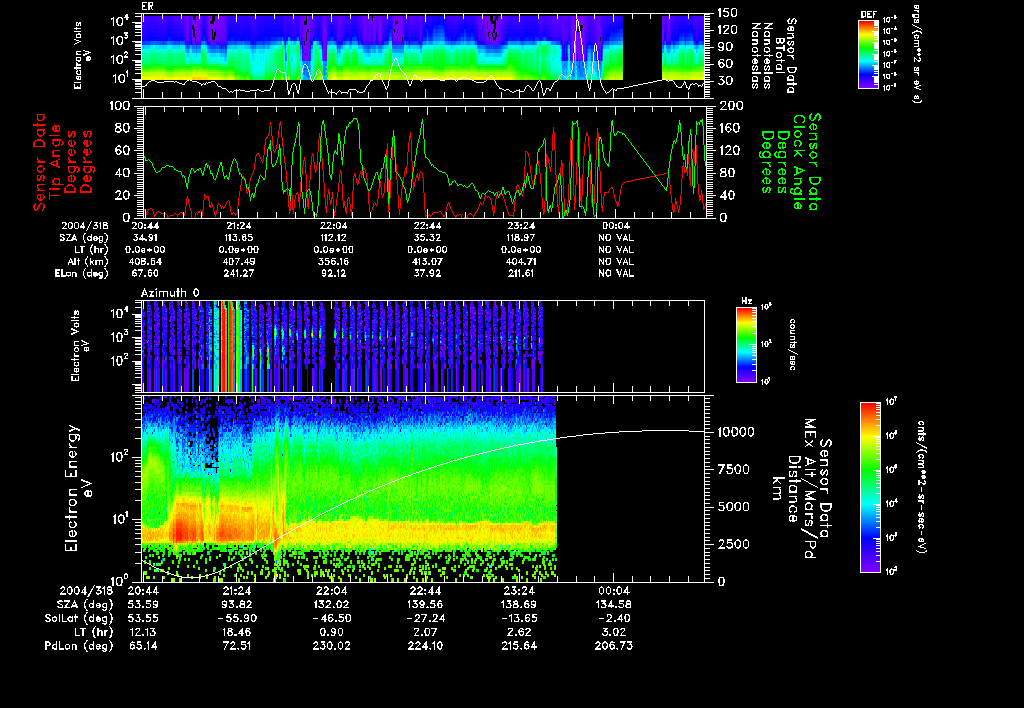Click upper table SZA value '113.65'
This screenshot has height=708, width=1024.
[x=238, y=238]
